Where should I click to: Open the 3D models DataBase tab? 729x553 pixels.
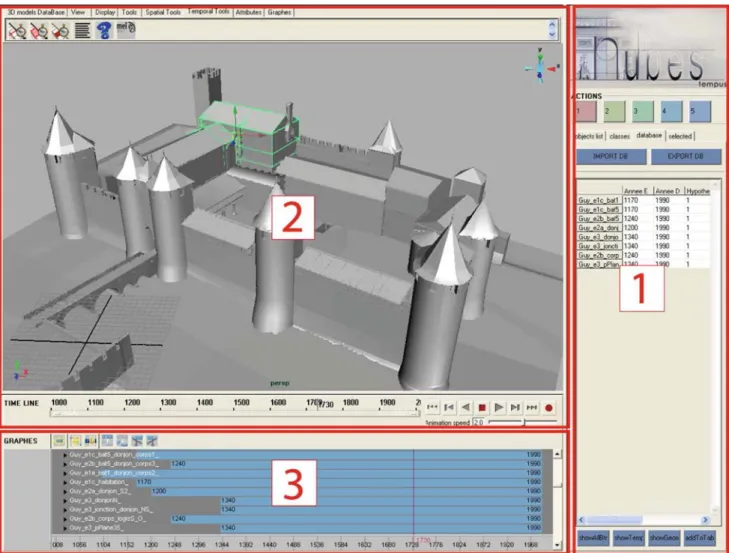coord(36,13)
